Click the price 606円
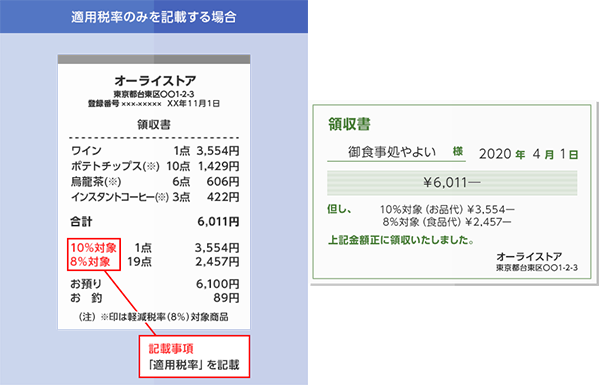Screen dimensions: 600x385 coord(223,181)
